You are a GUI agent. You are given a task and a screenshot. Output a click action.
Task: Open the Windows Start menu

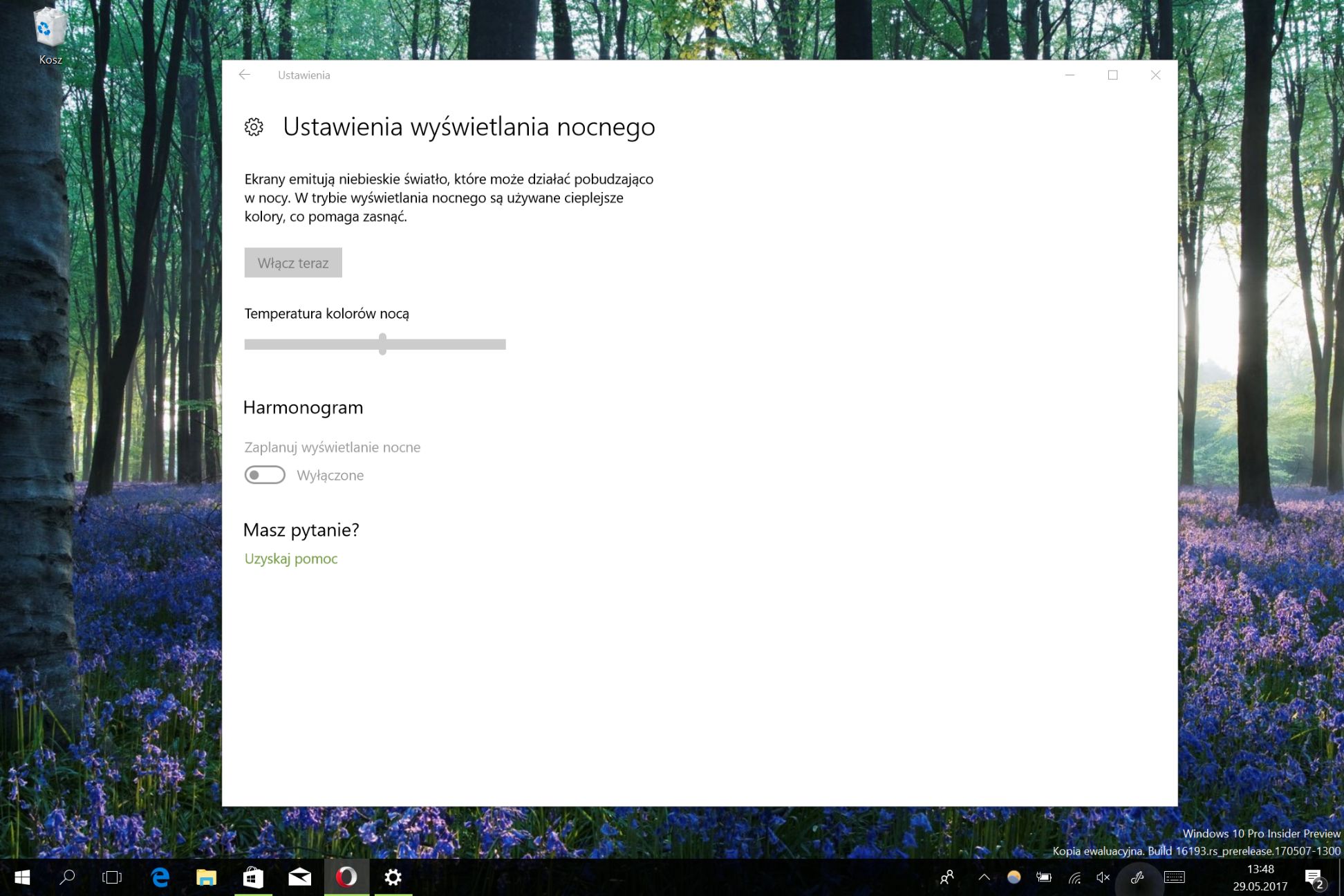(22, 877)
